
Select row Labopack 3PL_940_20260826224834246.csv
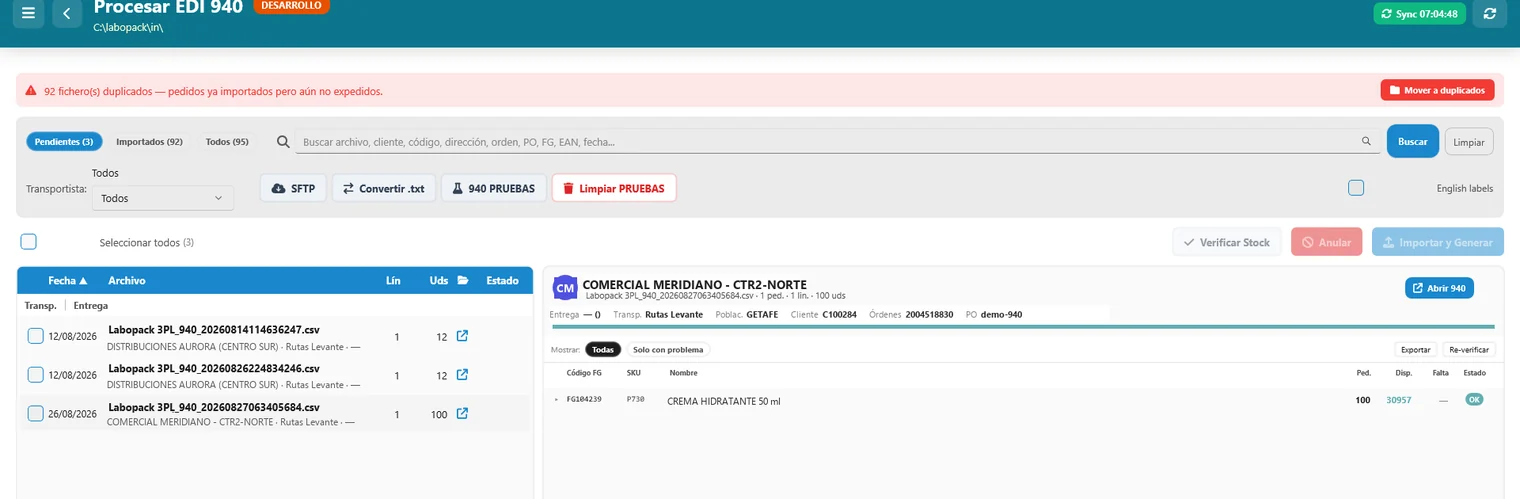275,375
